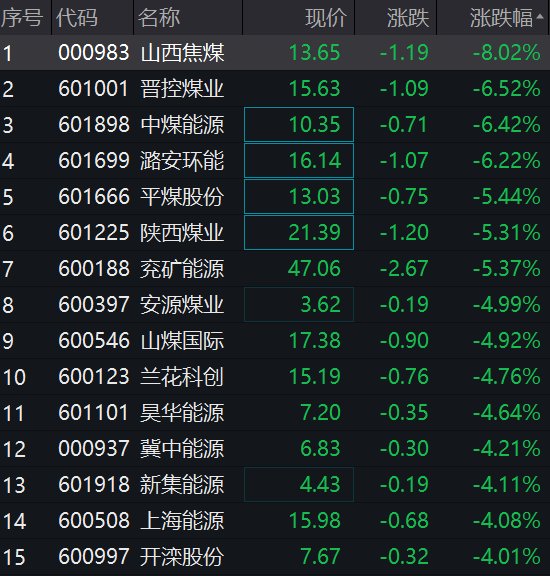Select stock 山西焦煤
550x576 pixels.
(x=182, y=53)
